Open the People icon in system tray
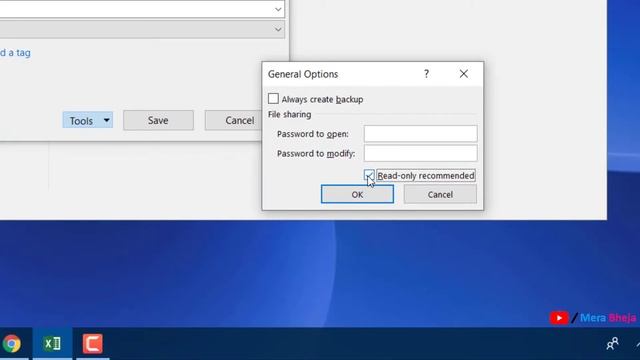 tap(612, 344)
